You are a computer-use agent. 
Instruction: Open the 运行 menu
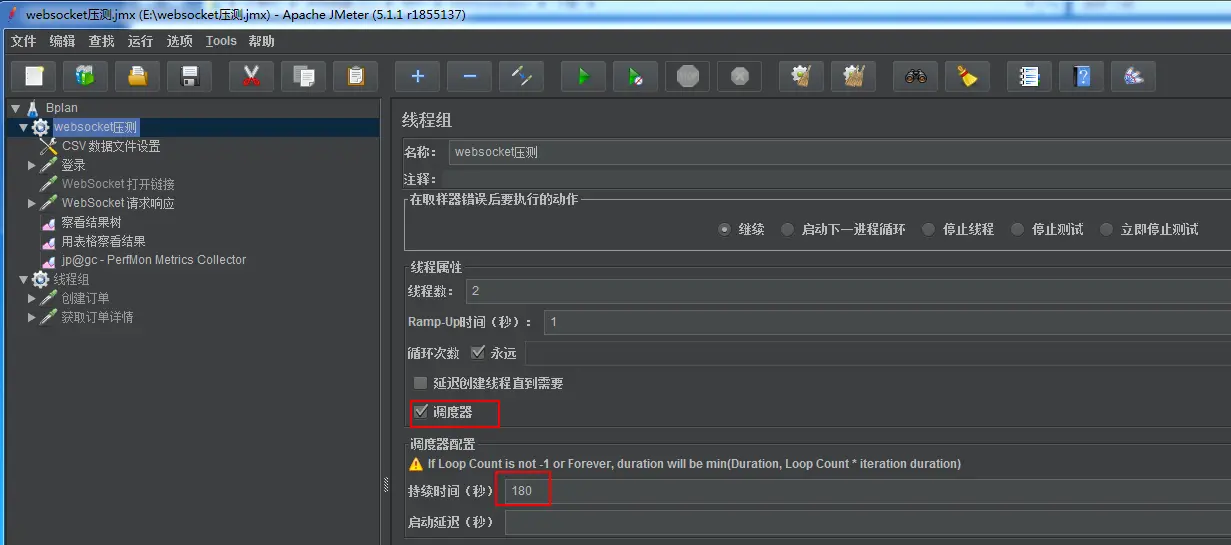pos(140,41)
